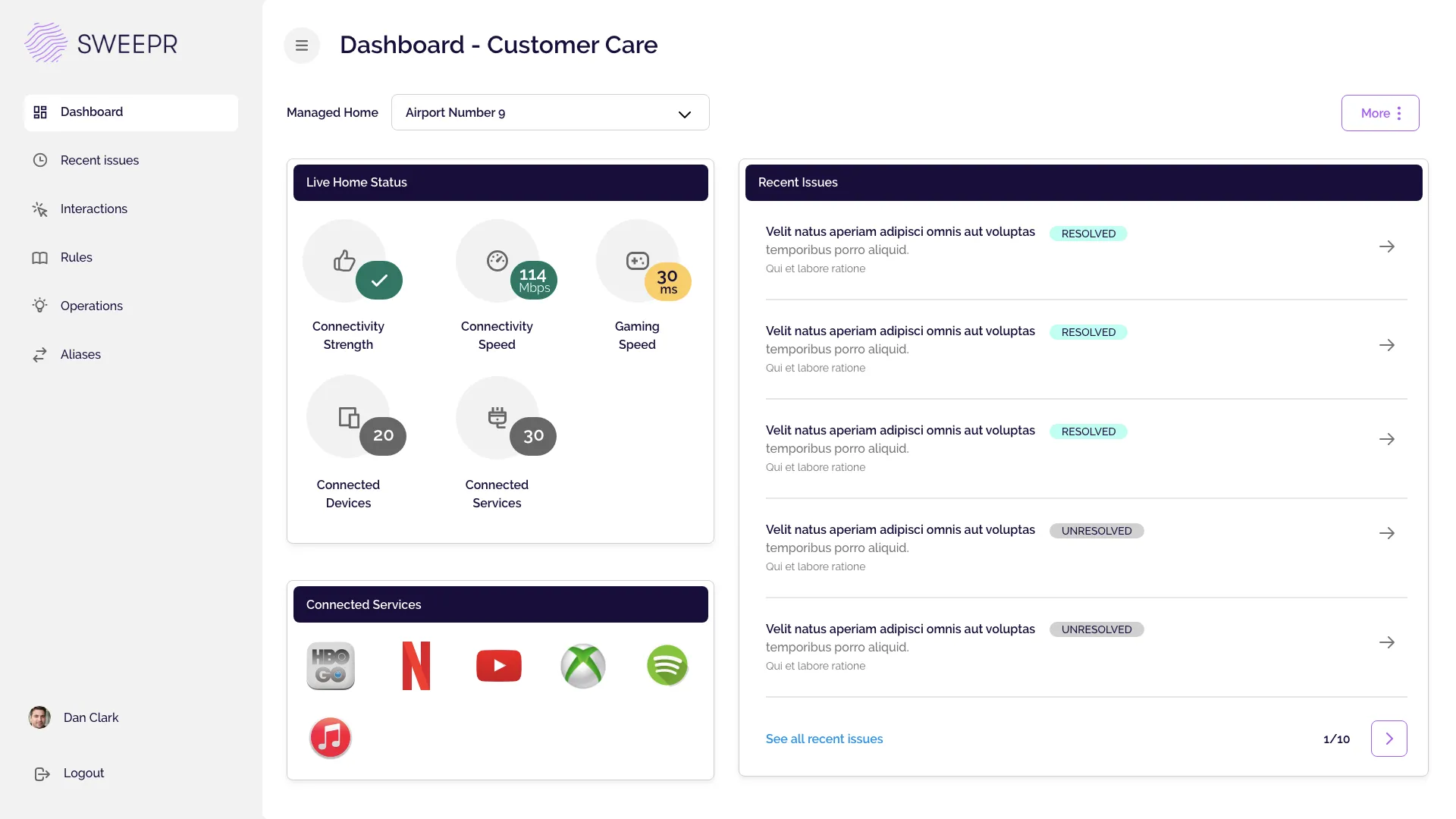Image resolution: width=1456 pixels, height=819 pixels.
Task: Open the HBO GO service icon
Action: click(x=331, y=666)
